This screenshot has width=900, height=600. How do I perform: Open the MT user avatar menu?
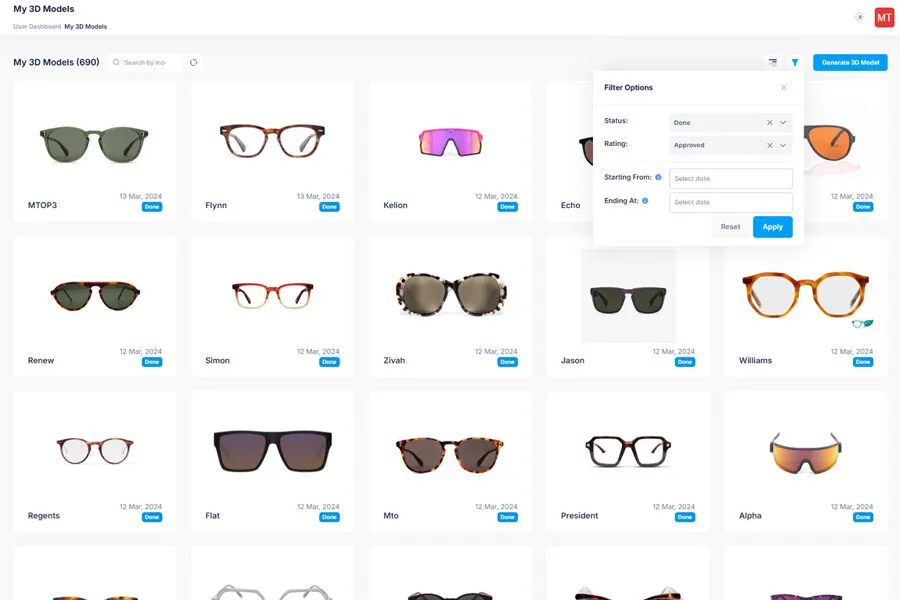point(884,17)
